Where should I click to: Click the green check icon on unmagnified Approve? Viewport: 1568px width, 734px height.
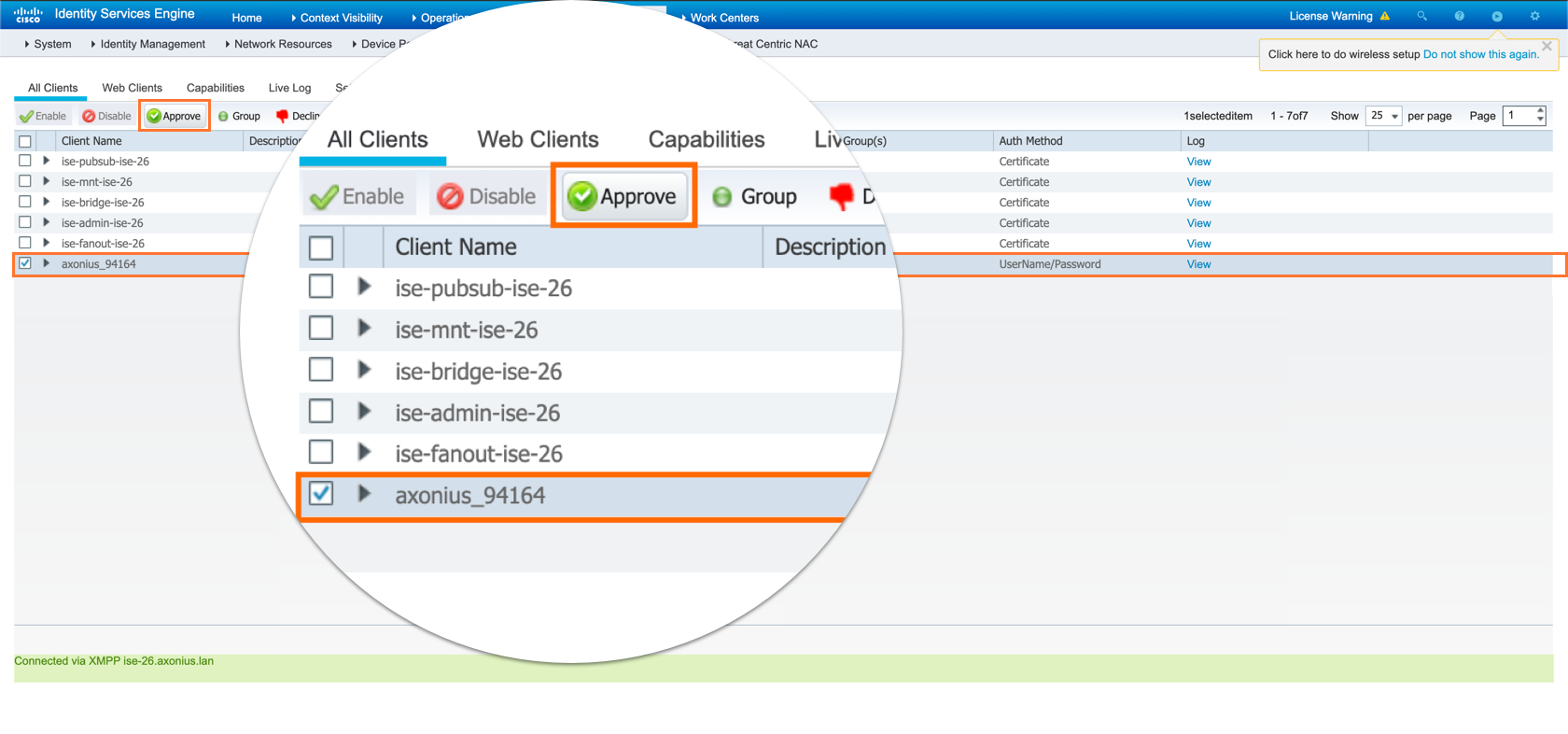pyautogui.click(x=154, y=116)
